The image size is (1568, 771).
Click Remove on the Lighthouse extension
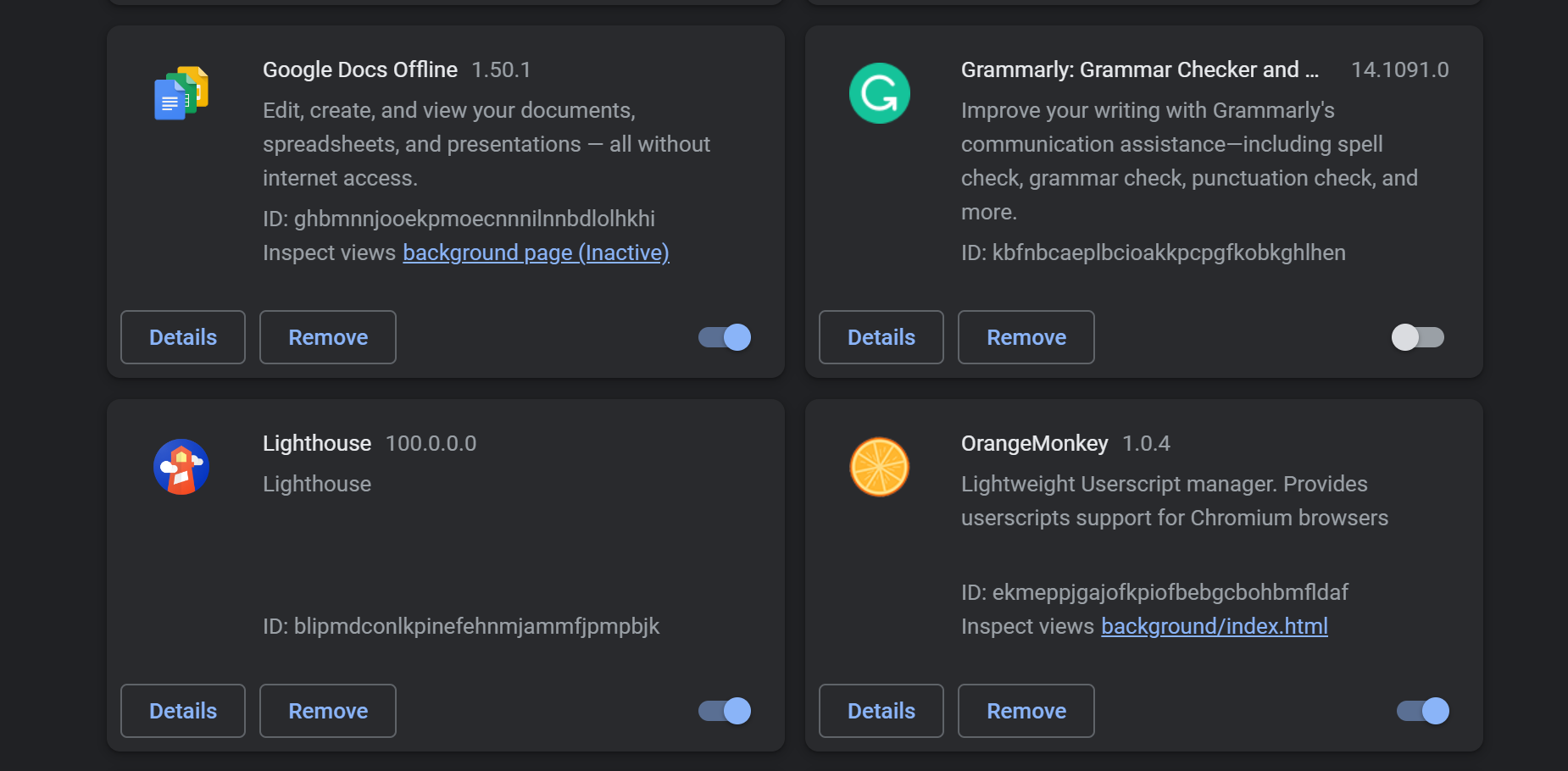pyautogui.click(x=327, y=711)
